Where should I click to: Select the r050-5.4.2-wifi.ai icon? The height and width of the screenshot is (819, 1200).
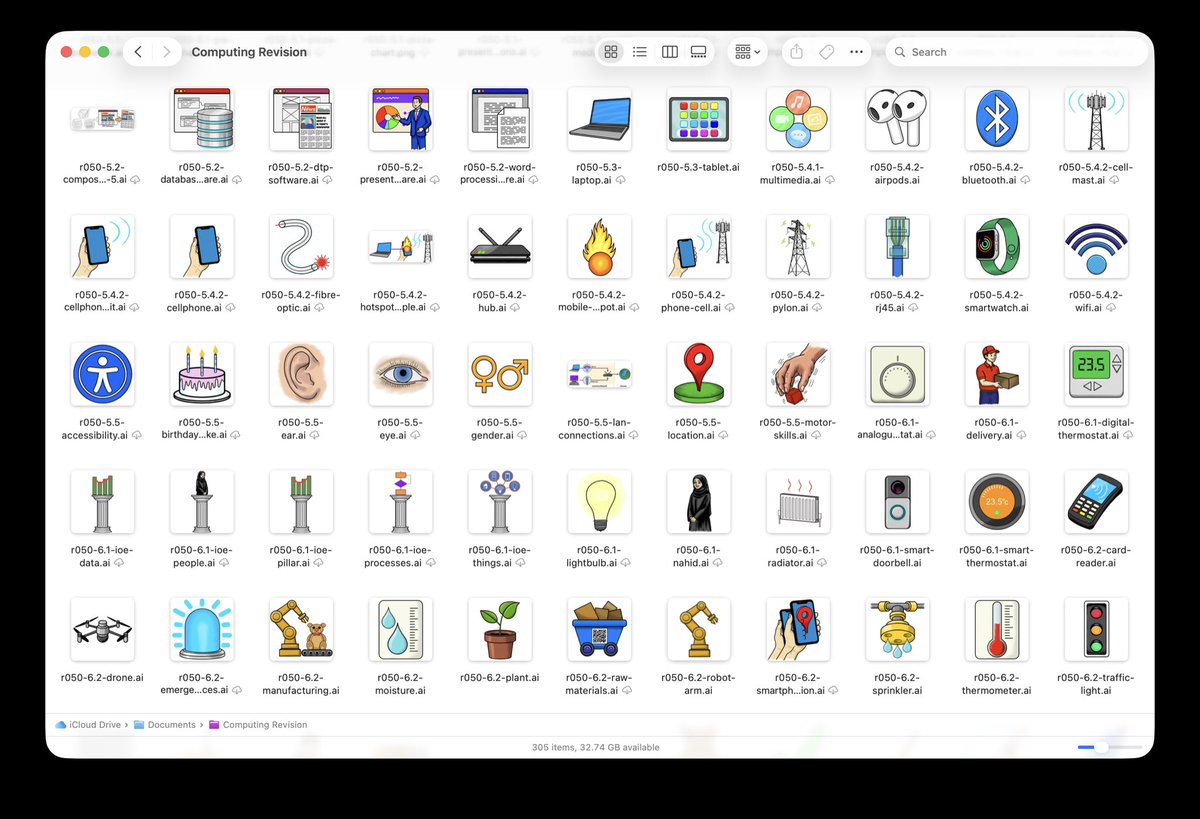(1096, 247)
